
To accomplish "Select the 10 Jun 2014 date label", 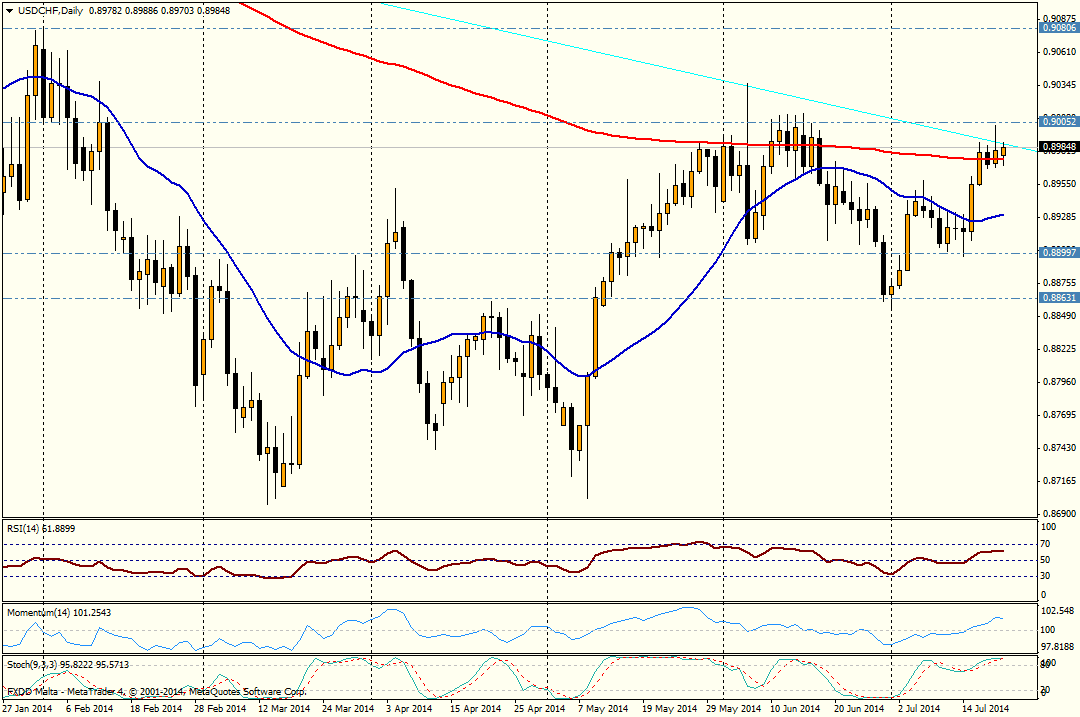I will [x=778, y=708].
